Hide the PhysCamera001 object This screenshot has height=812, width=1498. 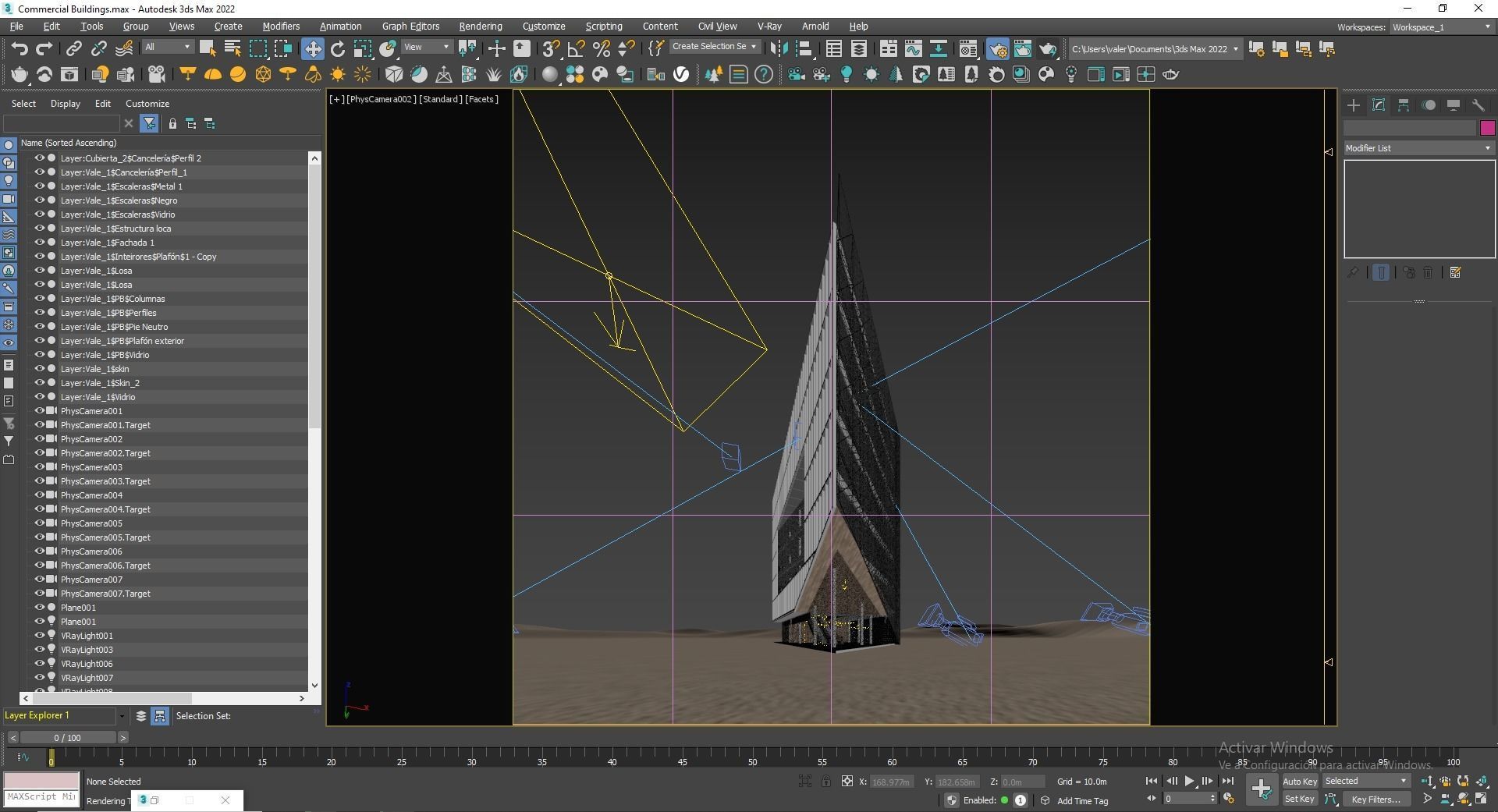pos(39,411)
